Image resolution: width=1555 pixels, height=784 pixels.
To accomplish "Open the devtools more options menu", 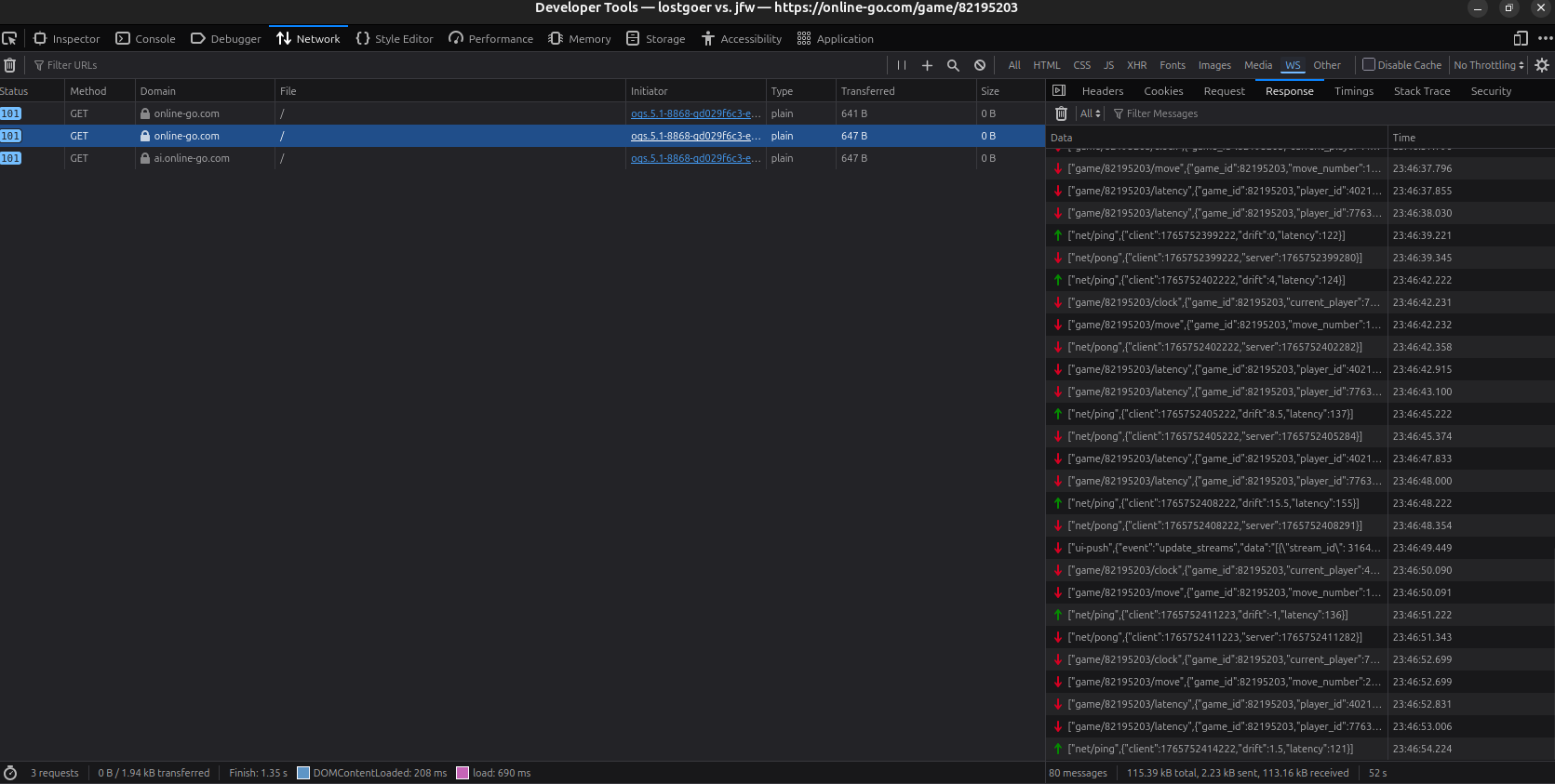I will (x=1545, y=39).
